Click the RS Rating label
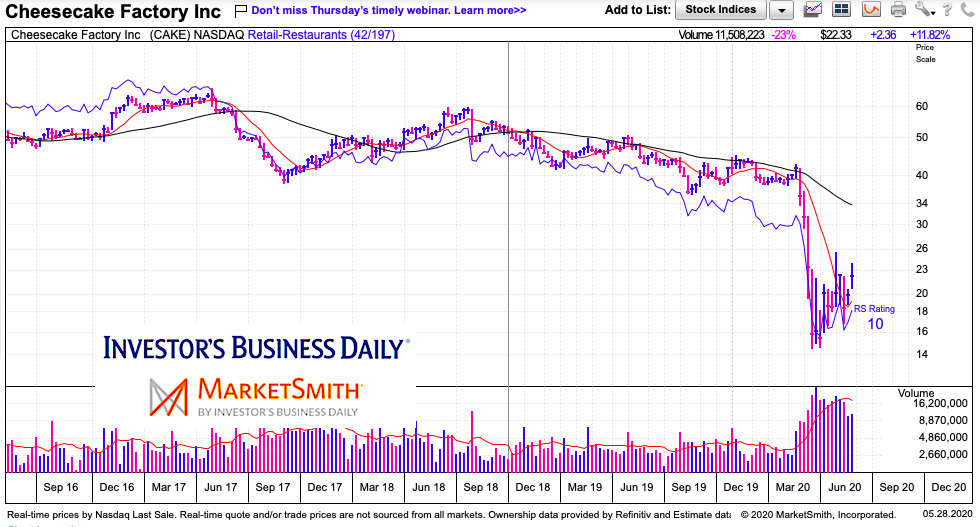Image resolution: width=980 pixels, height=527 pixels. [x=874, y=309]
